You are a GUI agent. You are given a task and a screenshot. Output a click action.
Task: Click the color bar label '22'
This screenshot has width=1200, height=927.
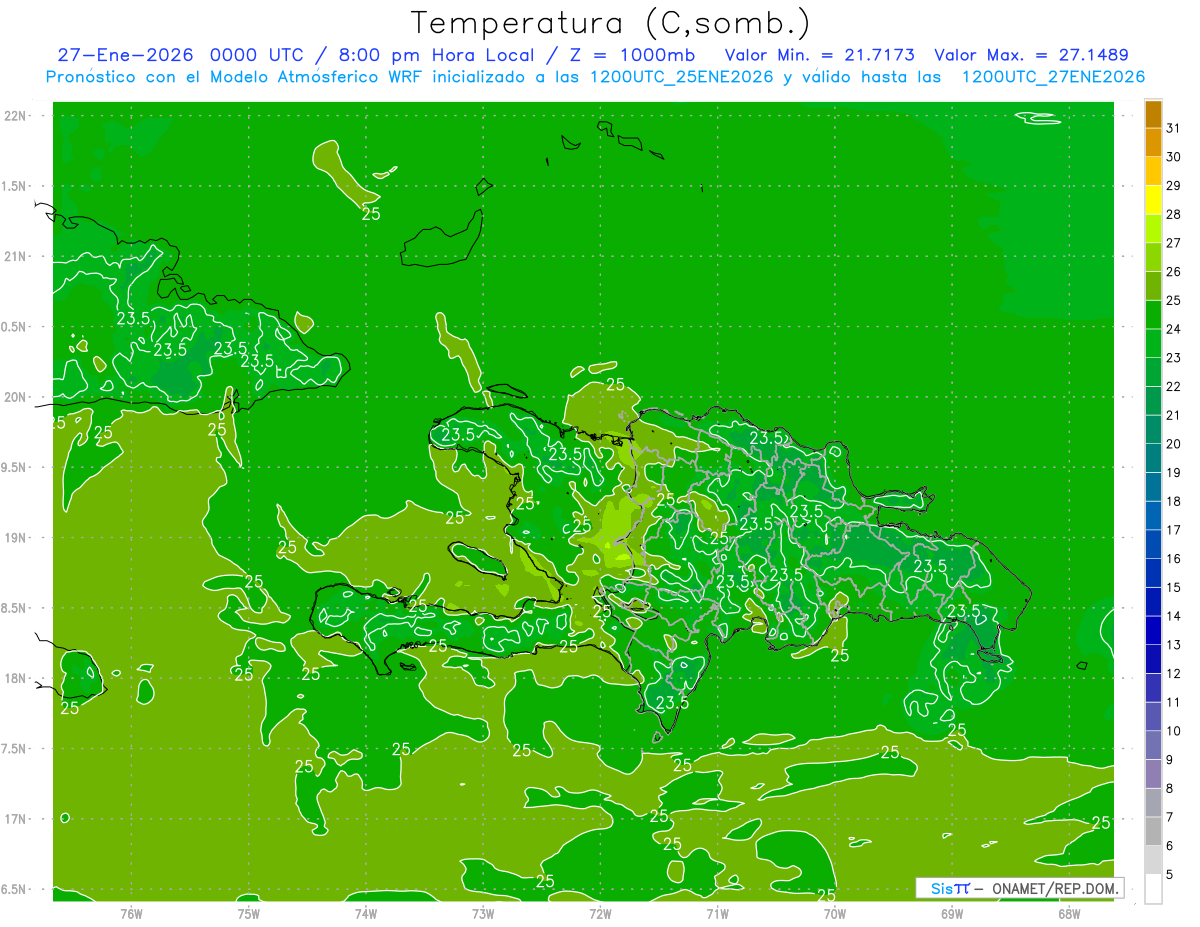(1174, 386)
